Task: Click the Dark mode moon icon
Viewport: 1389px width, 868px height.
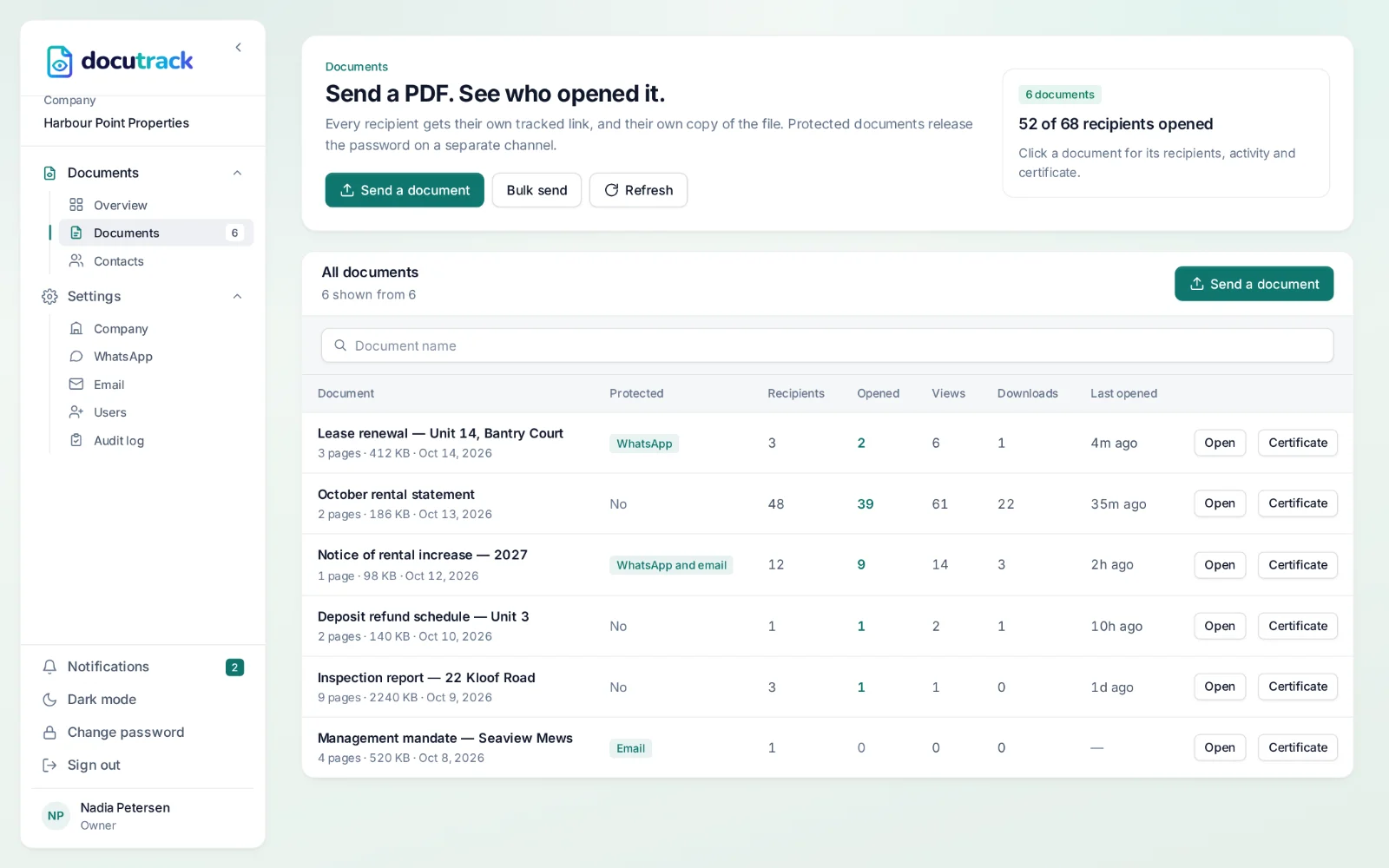Action: (49, 700)
